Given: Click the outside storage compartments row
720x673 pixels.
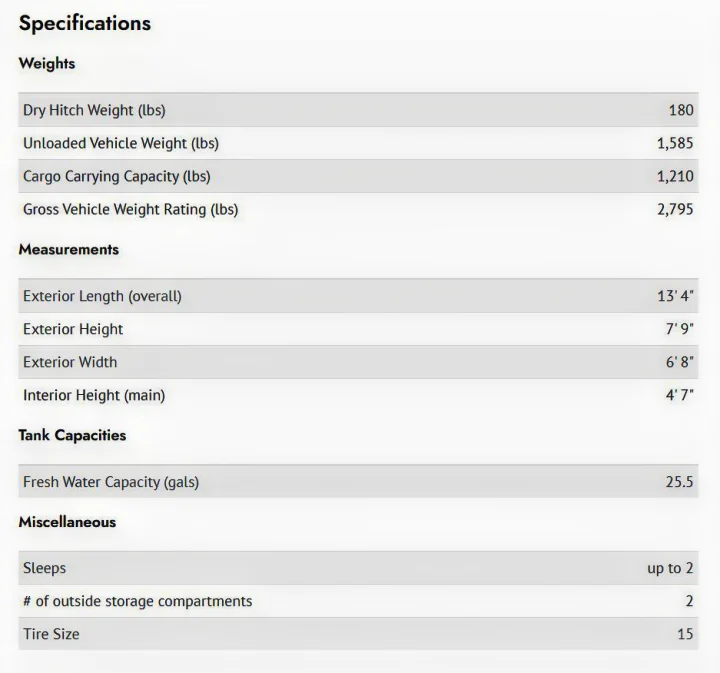Looking at the screenshot, I should click(x=358, y=601).
